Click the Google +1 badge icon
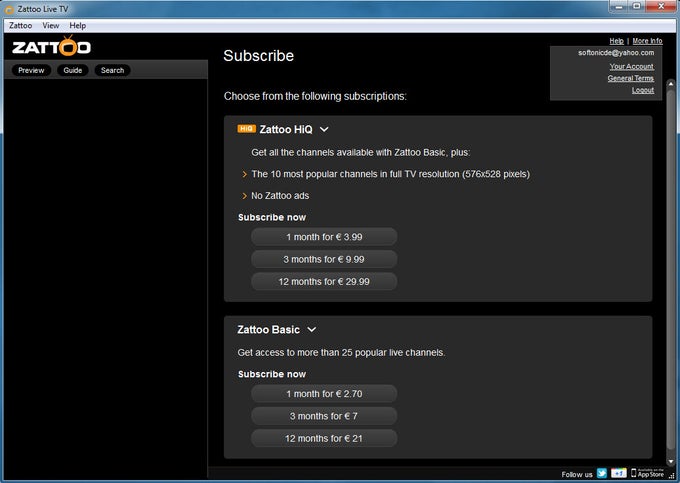The image size is (680, 483). pyautogui.click(x=618, y=473)
